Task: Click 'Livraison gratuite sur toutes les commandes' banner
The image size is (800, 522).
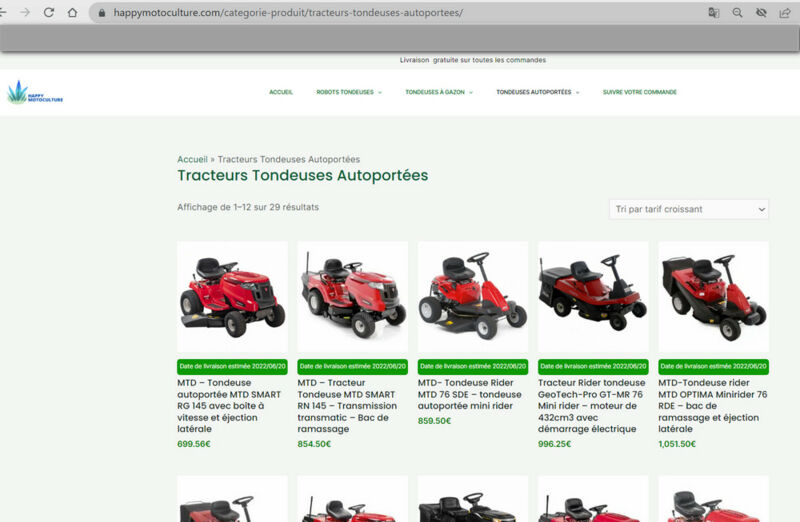Action: pyautogui.click(x=473, y=60)
